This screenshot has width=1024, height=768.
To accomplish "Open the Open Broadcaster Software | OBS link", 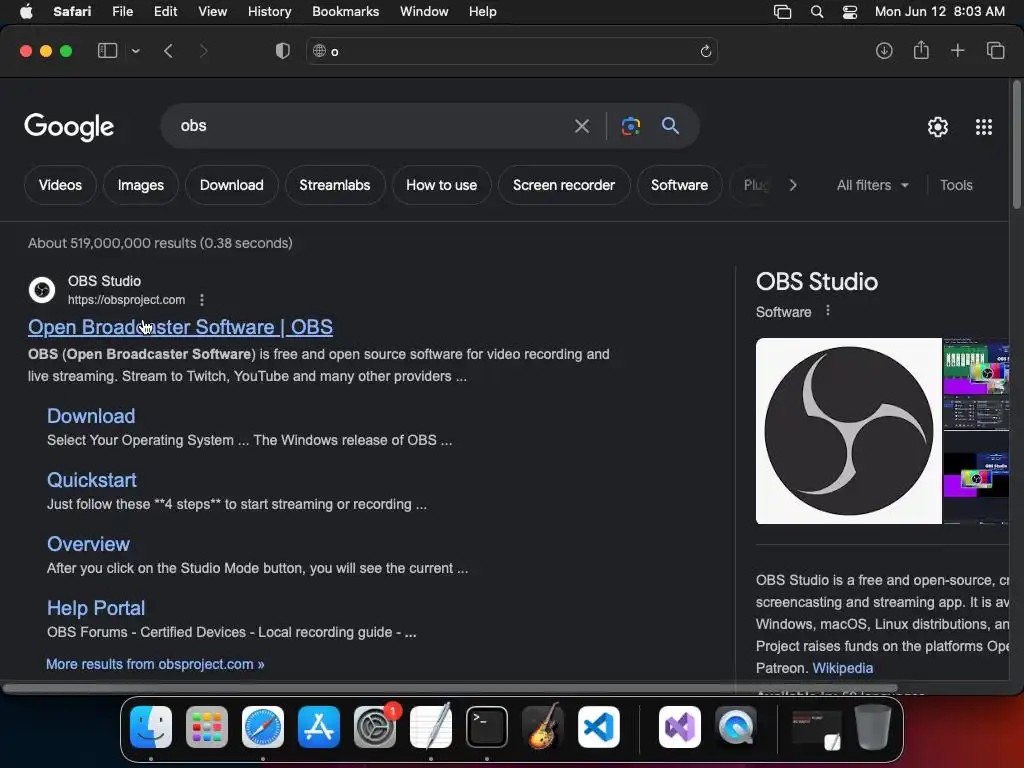I will pos(180,327).
